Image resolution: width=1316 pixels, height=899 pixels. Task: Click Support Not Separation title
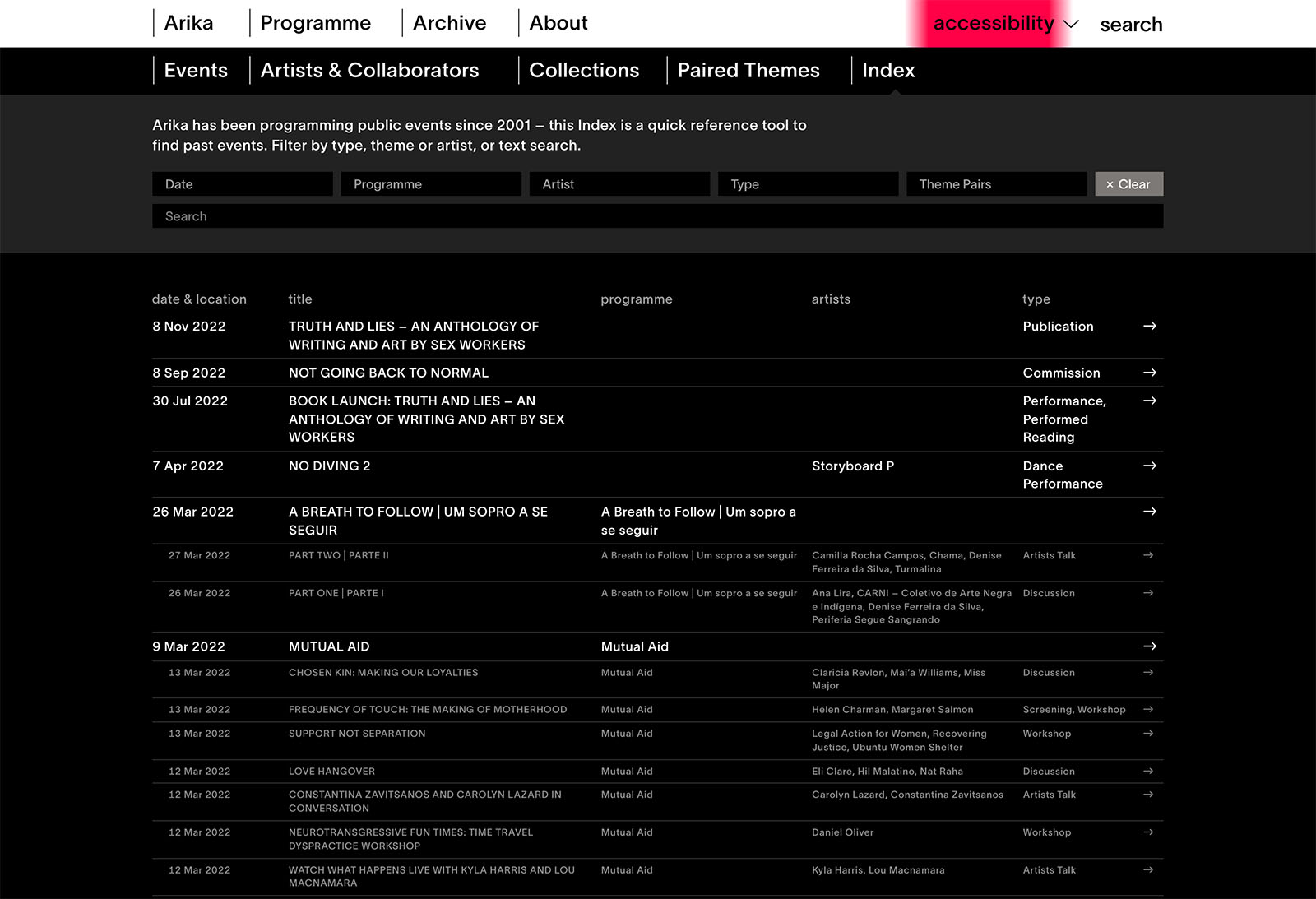(357, 734)
